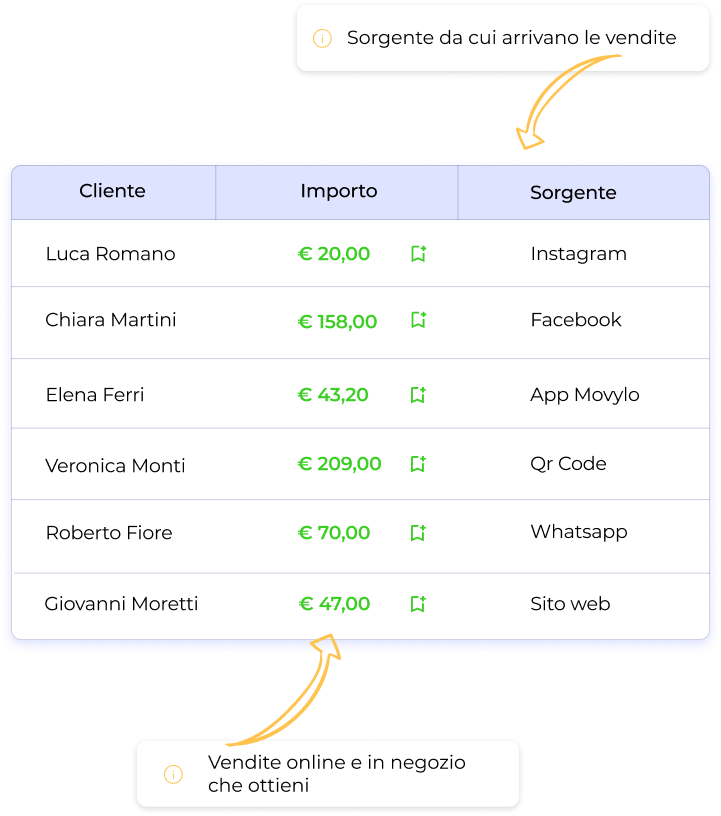Click the bookmark icon beside € 158,00
Image resolution: width=721 pixels, height=816 pixels.
coord(419,320)
